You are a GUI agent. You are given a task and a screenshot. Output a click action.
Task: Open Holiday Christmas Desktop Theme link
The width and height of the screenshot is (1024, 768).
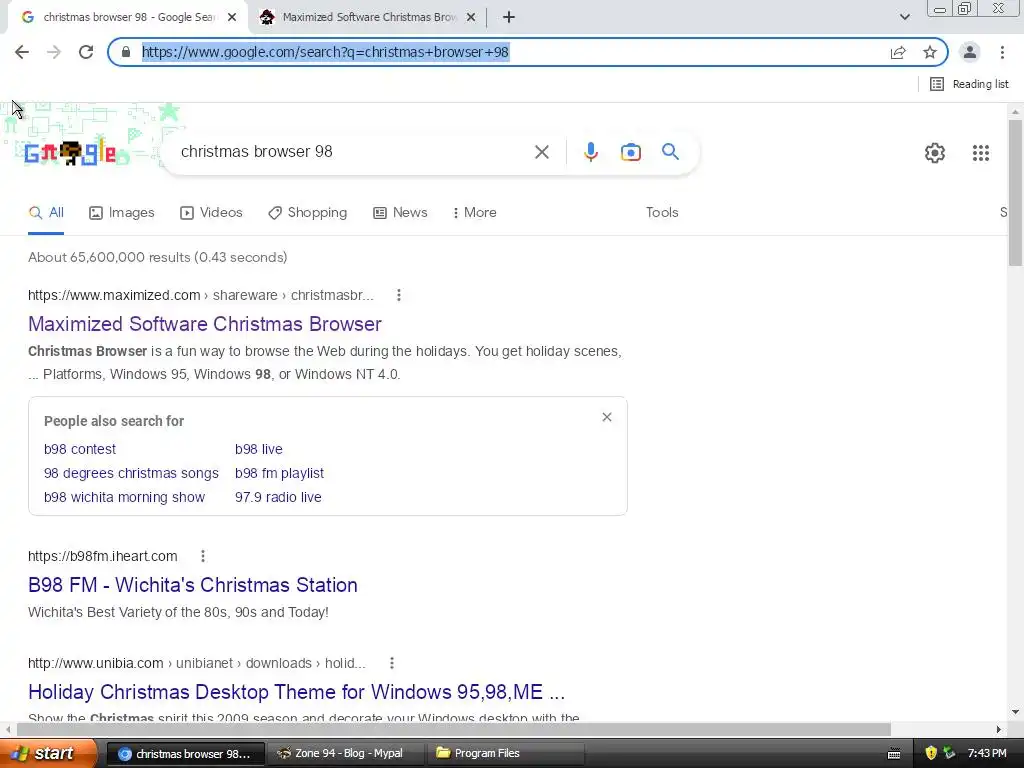coord(296,692)
